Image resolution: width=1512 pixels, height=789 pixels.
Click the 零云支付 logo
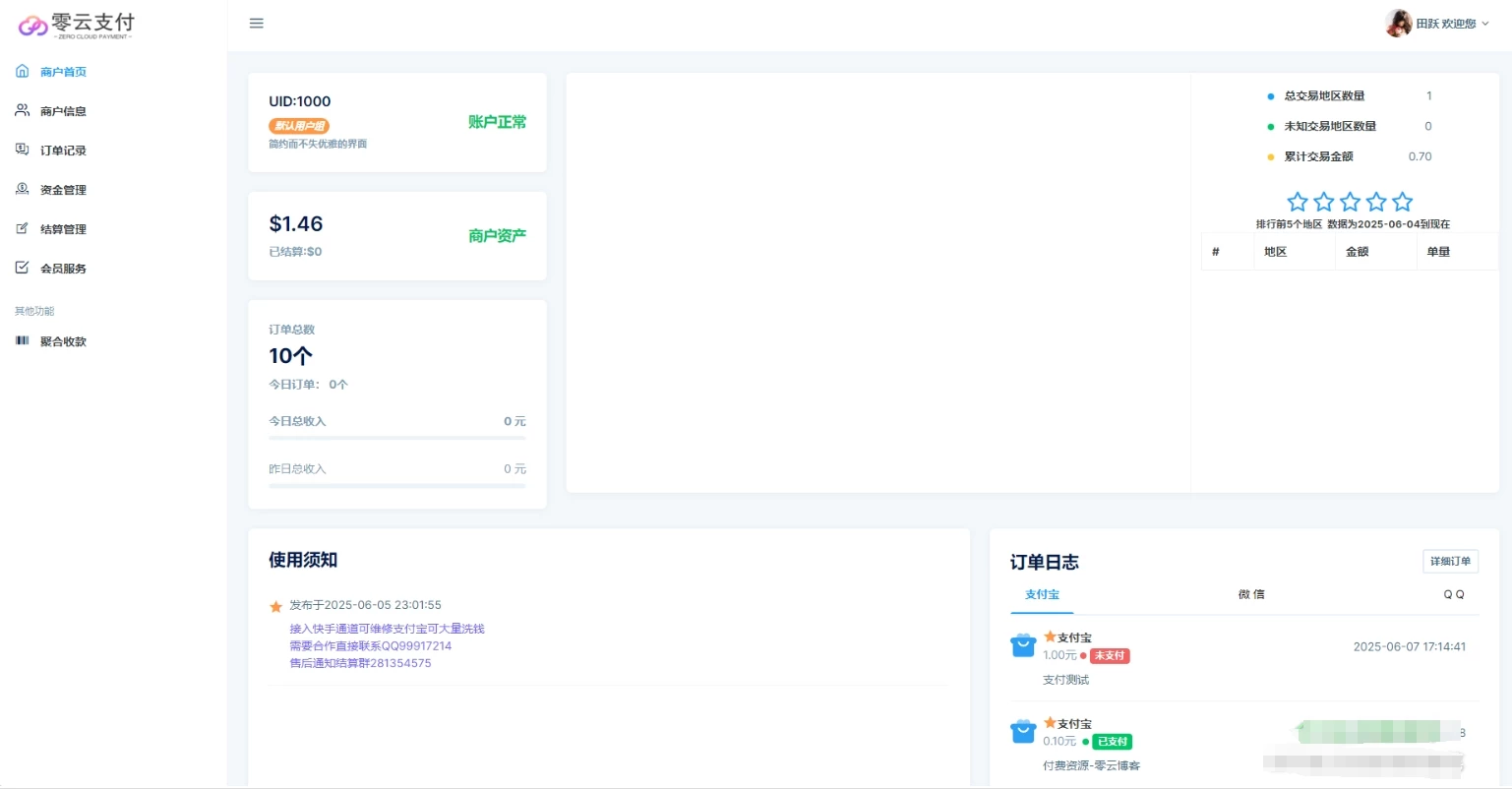[77, 26]
